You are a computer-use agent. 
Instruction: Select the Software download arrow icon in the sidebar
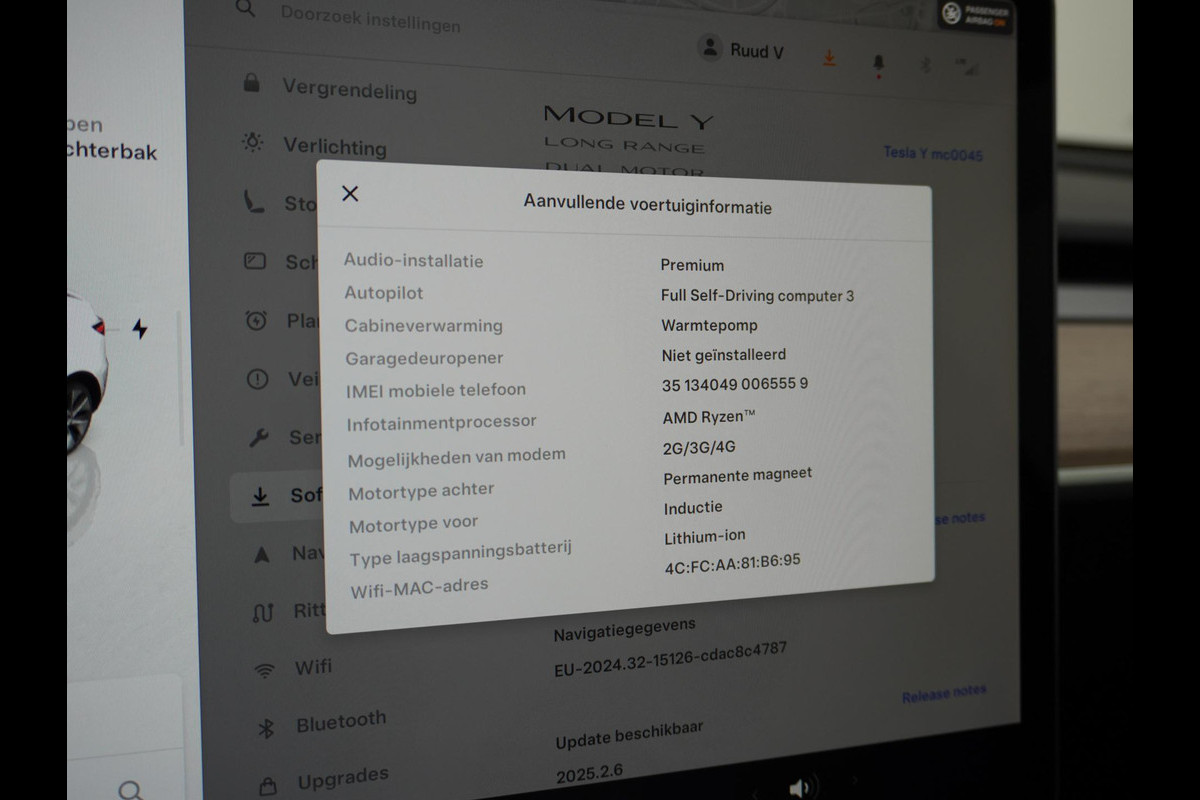click(x=260, y=496)
